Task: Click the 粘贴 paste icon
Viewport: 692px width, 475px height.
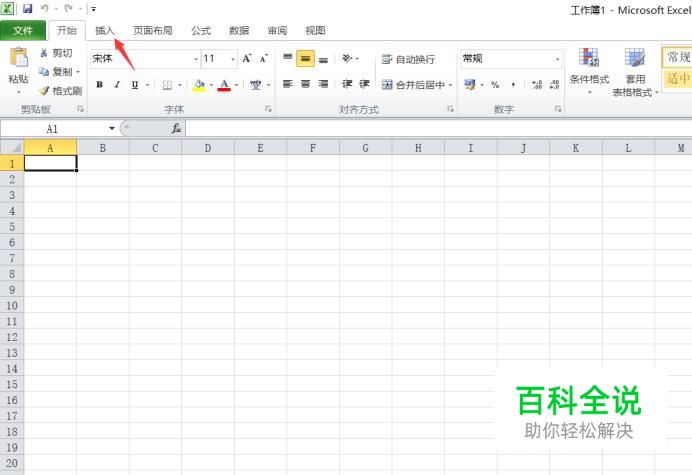Action: coord(19,58)
